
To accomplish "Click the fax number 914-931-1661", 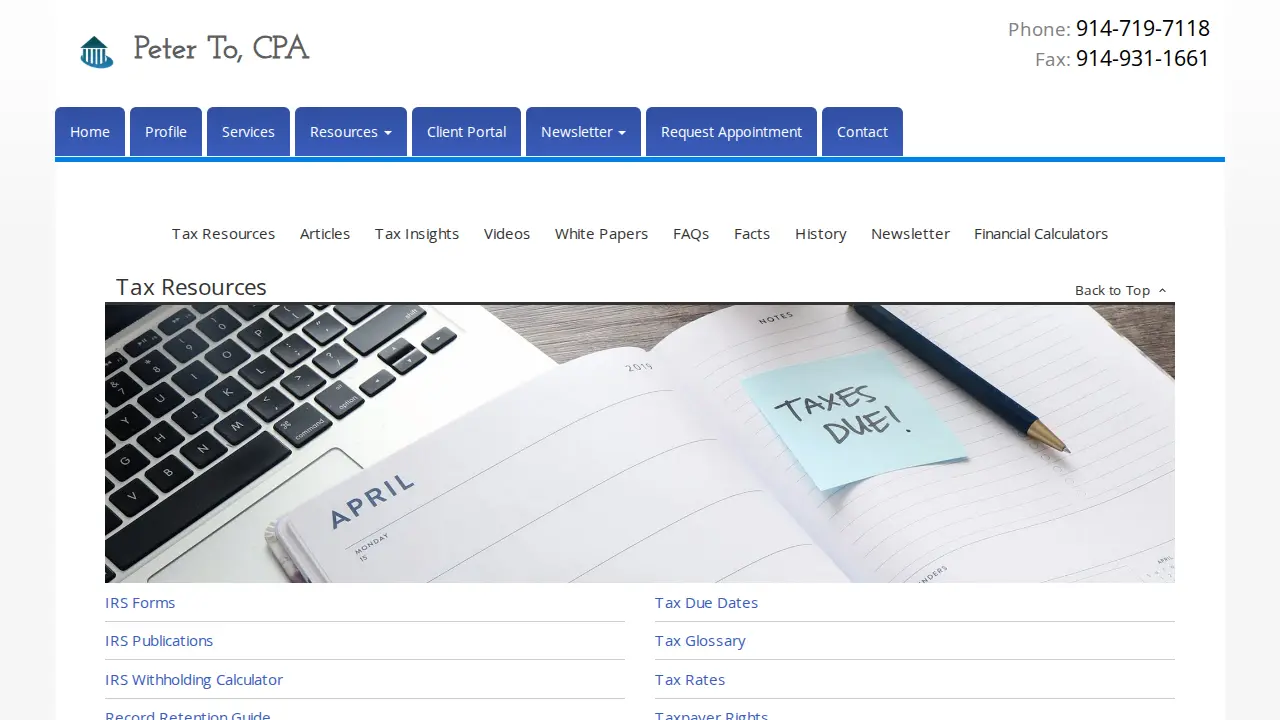I will click(x=1143, y=59).
